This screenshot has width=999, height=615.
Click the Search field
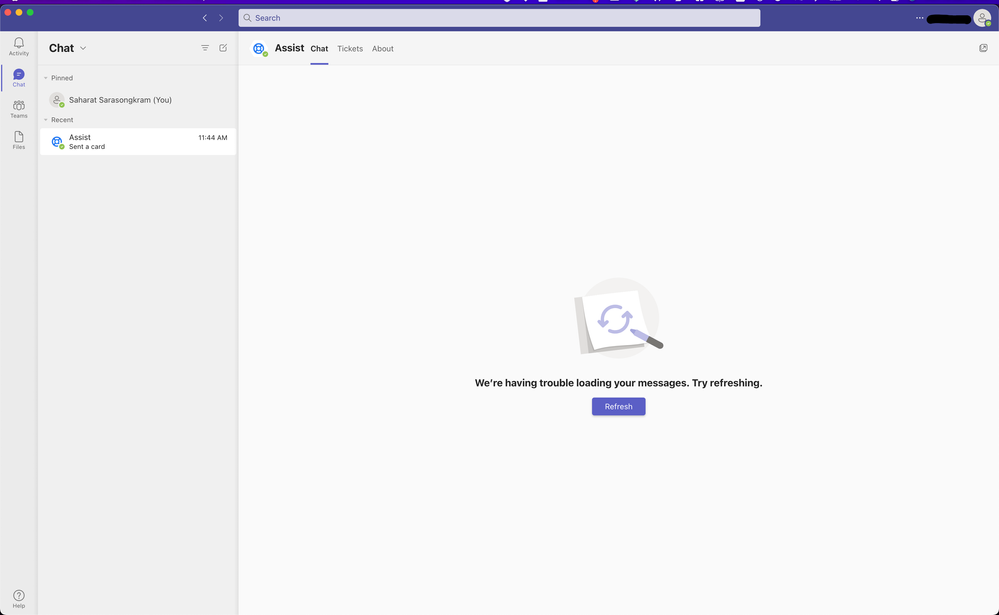tap(499, 18)
